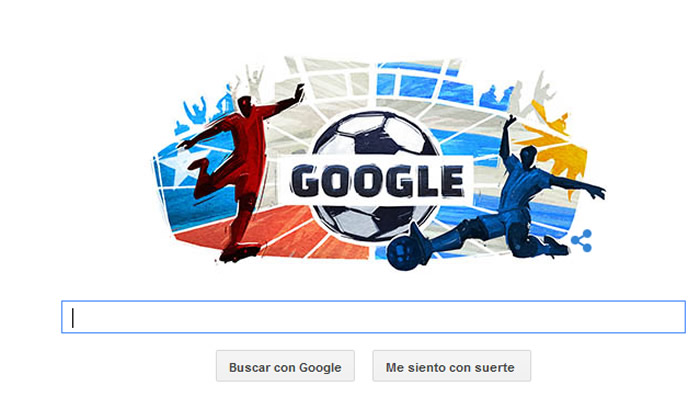Click the large black-and-white soccer ball top
Image resolution: width=700 pixels, height=420 pixels.
coord(375,134)
